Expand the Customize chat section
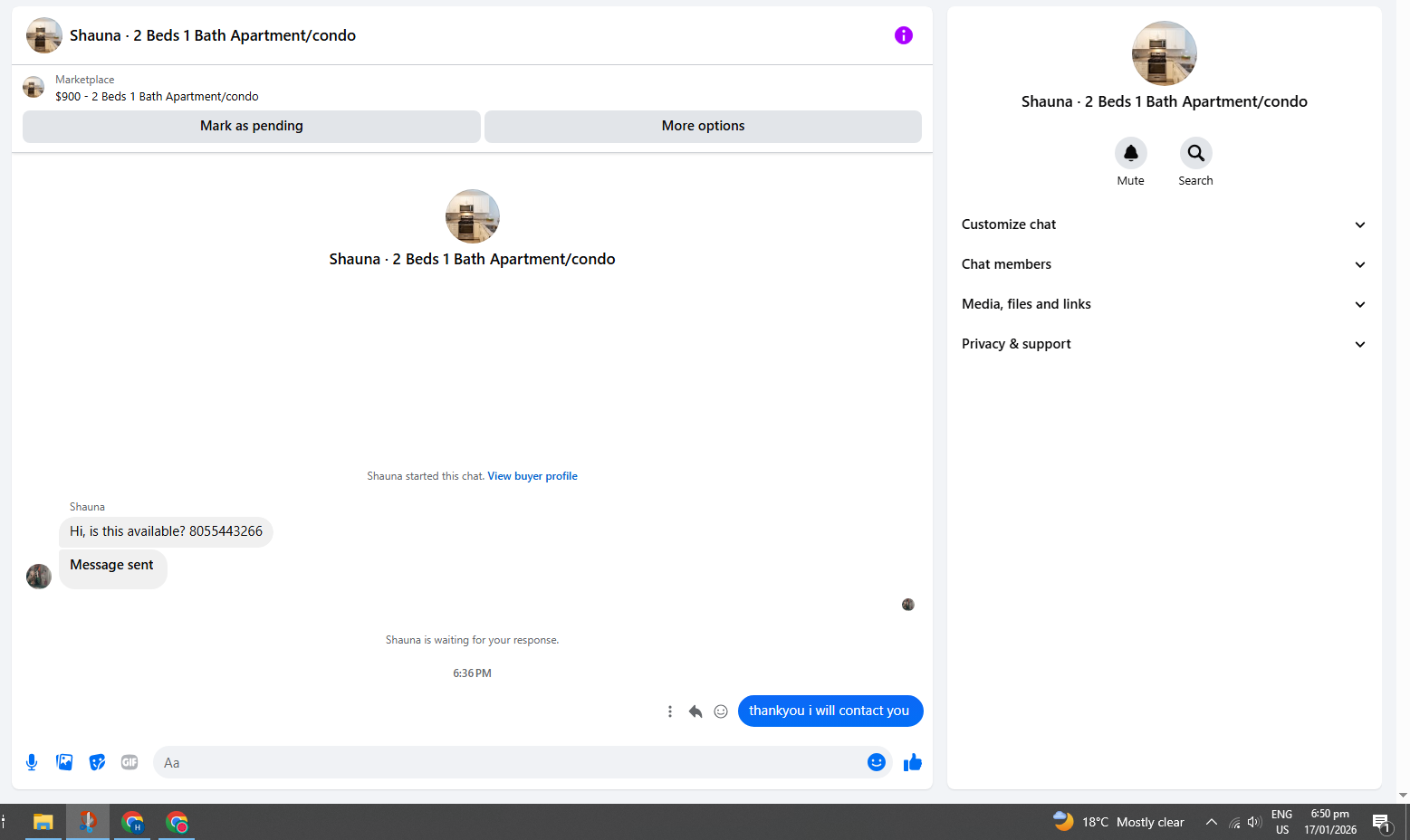The width and height of the screenshot is (1410, 840). 1164,224
